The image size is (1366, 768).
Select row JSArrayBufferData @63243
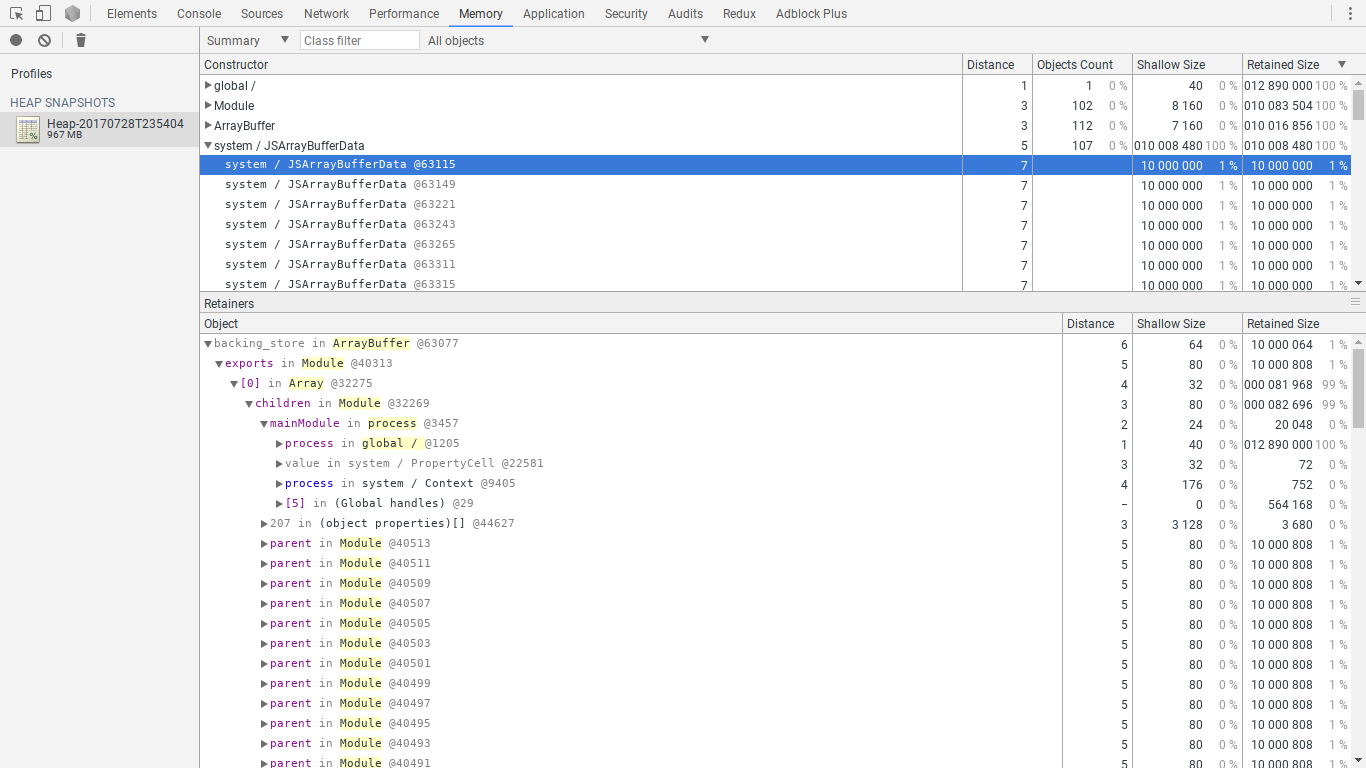coord(775,225)
